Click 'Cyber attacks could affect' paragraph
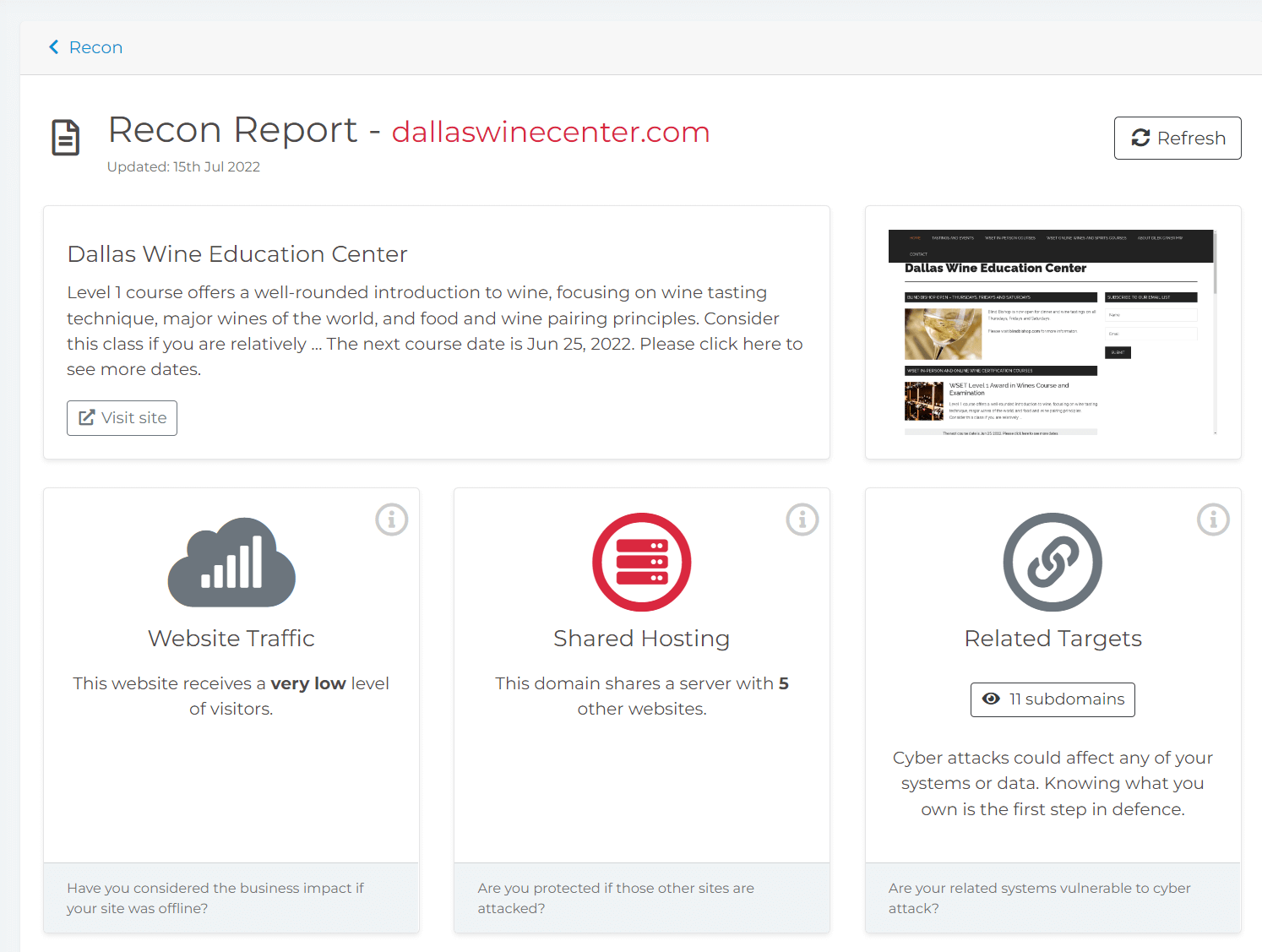Image resolution: width=1262 pixels, height=952 pixels. click(1053, 783)
